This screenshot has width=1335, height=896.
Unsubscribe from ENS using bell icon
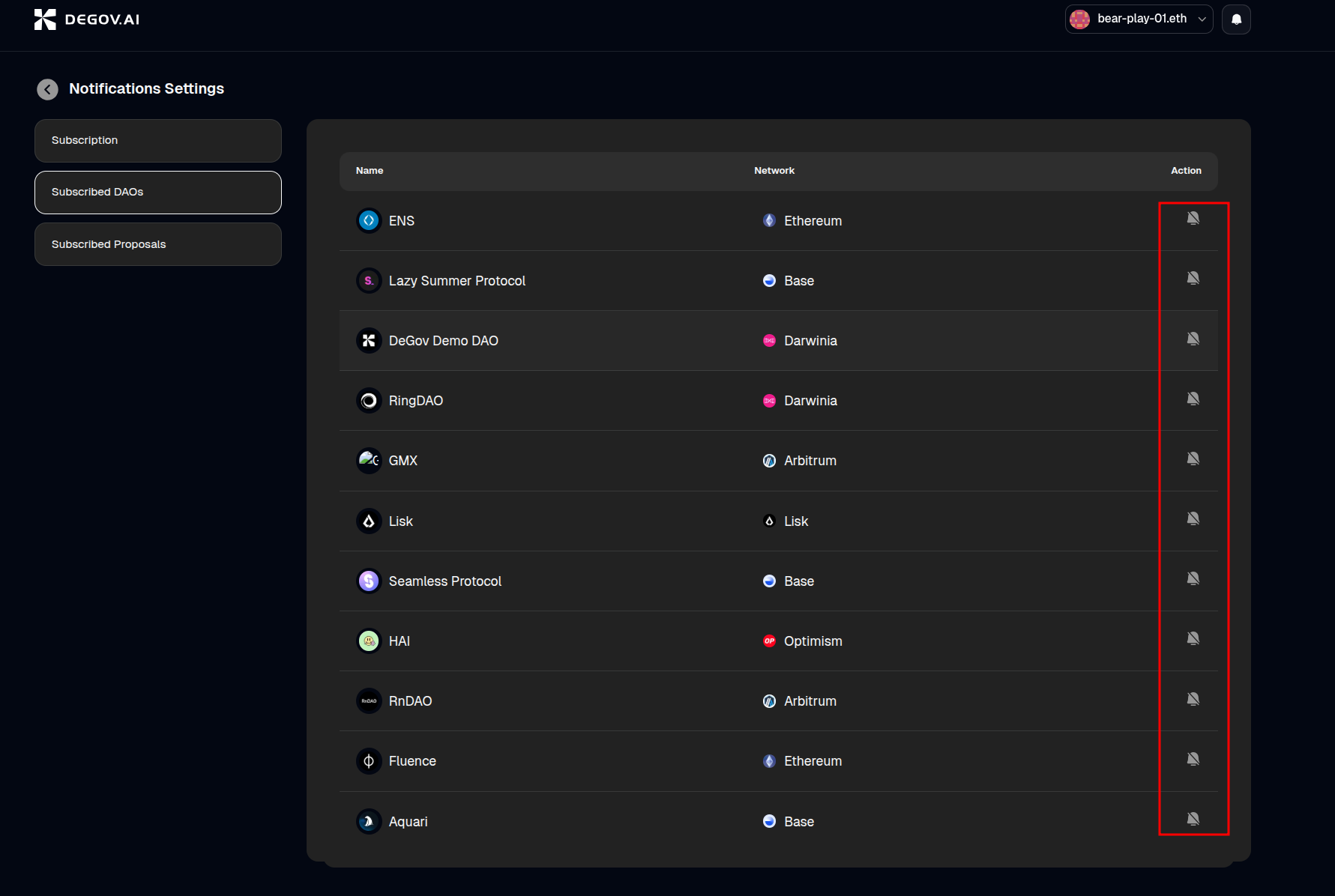(x=1193, y=218)
